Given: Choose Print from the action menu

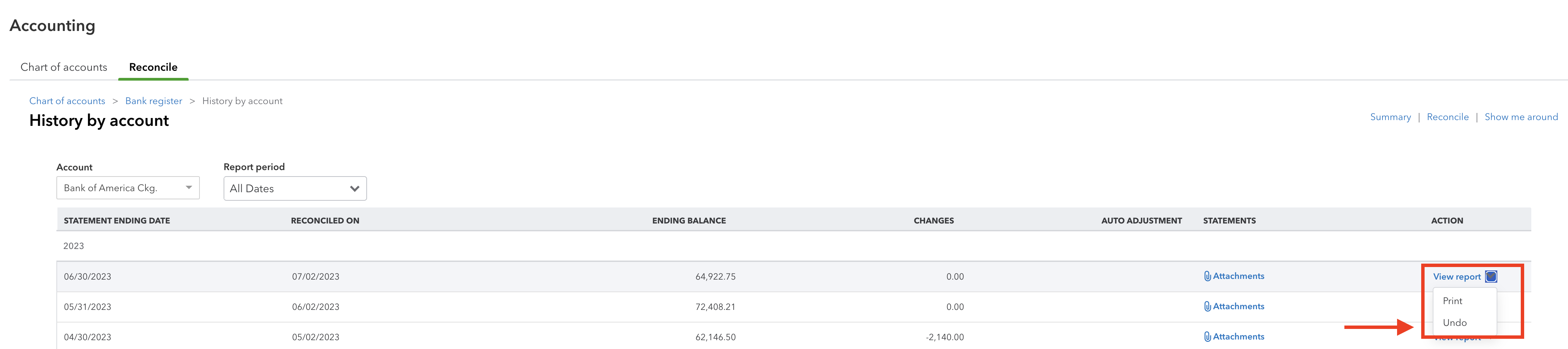Looking at the screenshot, I should [x=1452, y=301].
